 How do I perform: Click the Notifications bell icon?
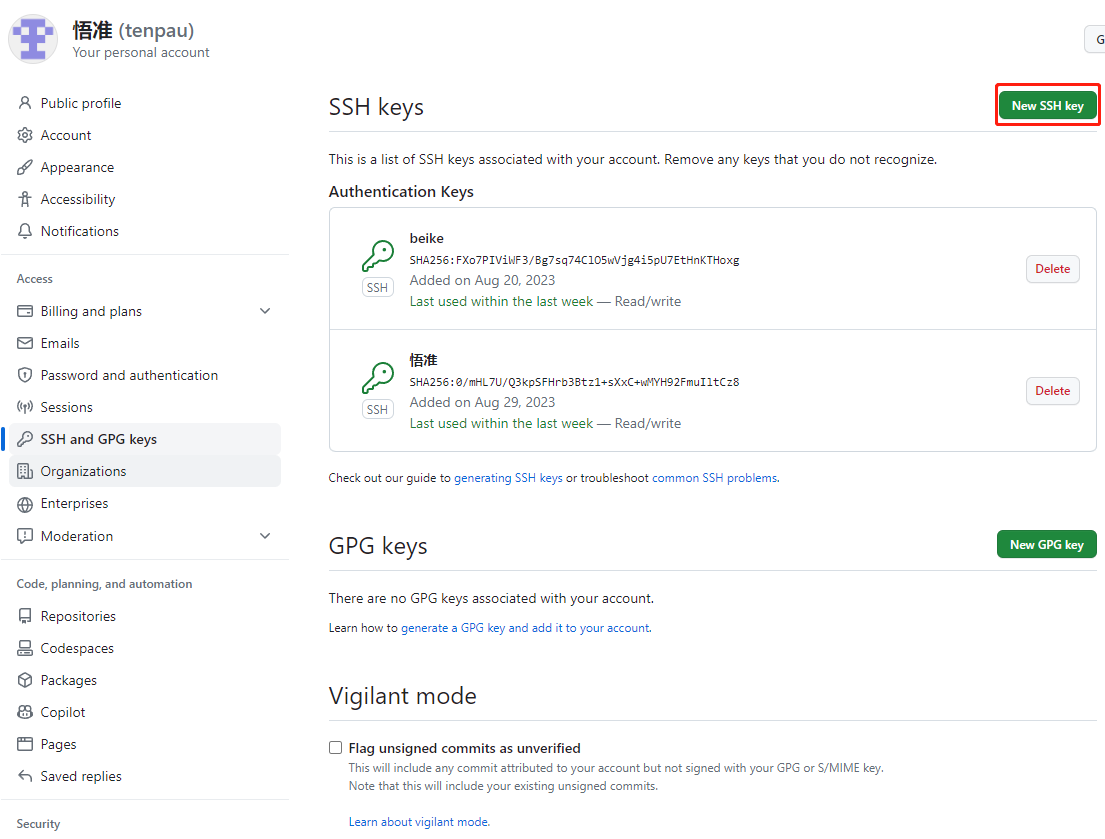point(25,231)
